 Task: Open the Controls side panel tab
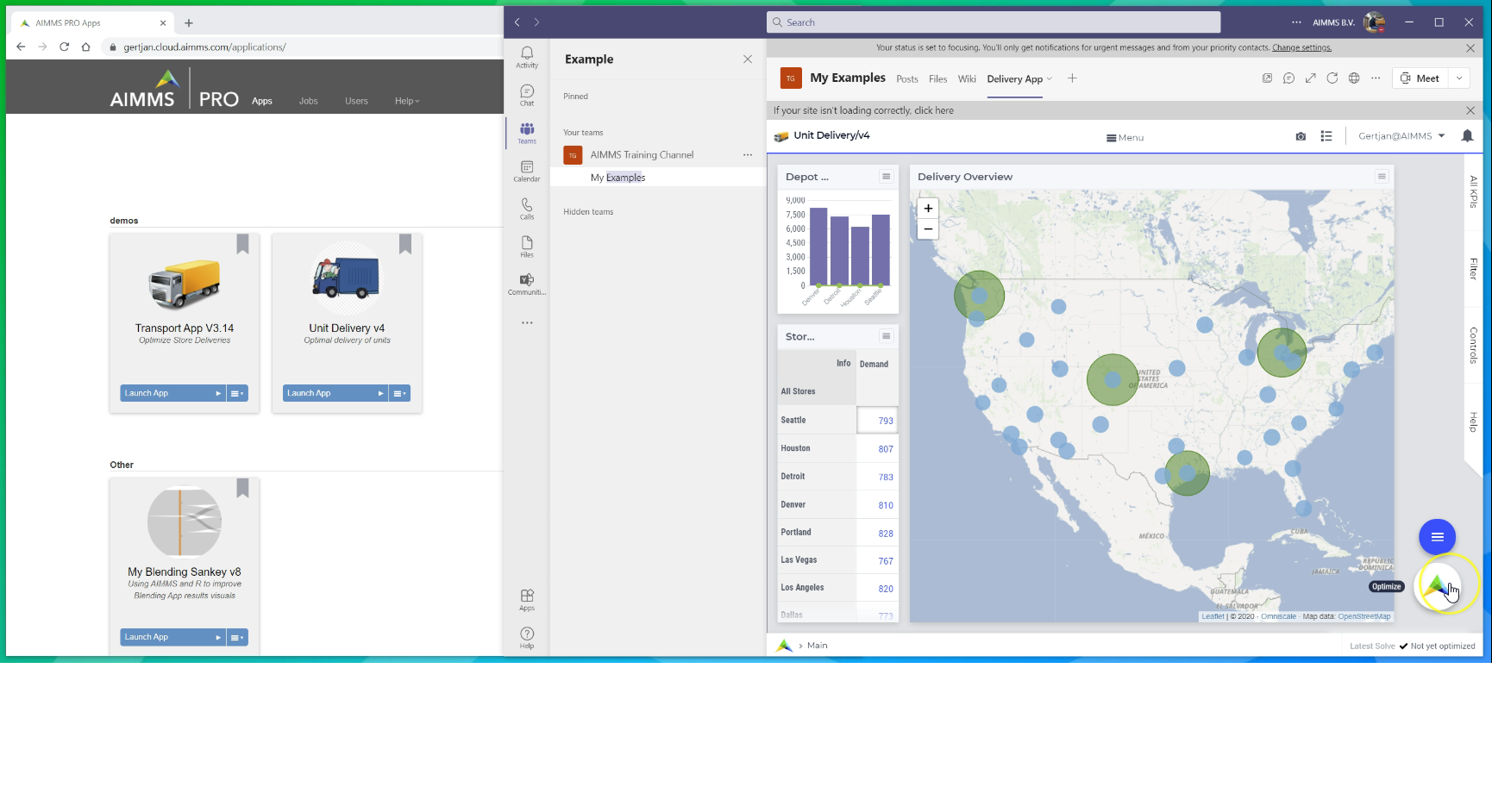click(x=1473, y=346)
